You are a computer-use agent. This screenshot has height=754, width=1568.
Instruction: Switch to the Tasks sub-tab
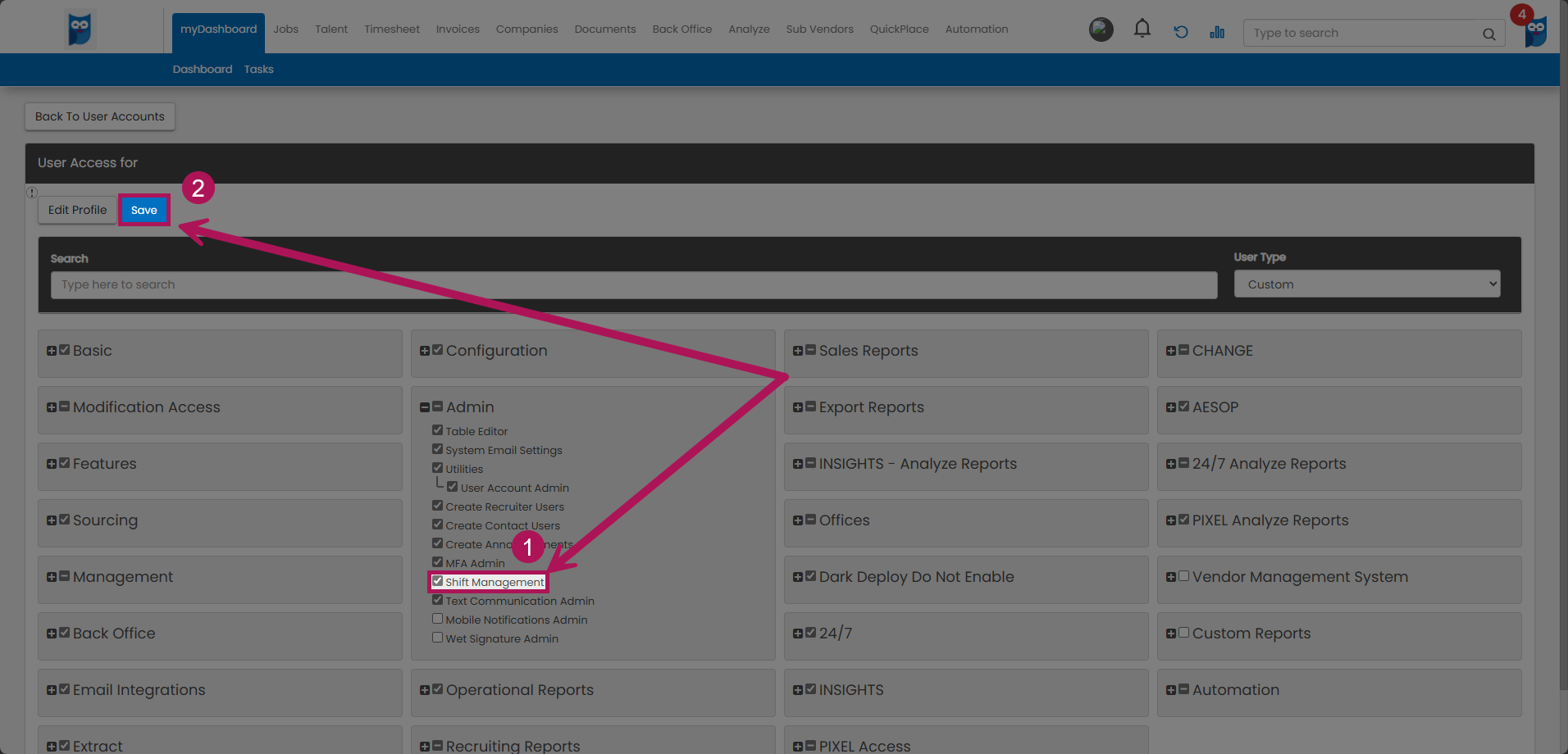258,70
